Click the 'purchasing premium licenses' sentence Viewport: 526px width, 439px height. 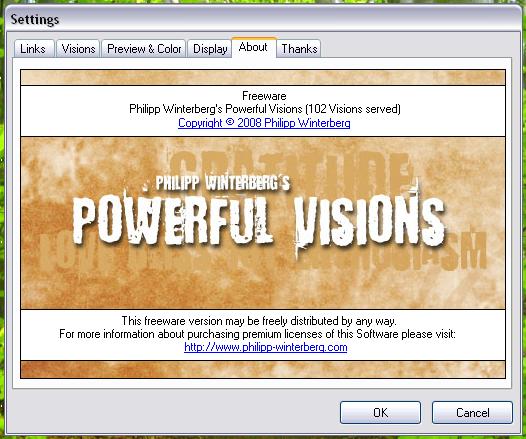(257, 334)
